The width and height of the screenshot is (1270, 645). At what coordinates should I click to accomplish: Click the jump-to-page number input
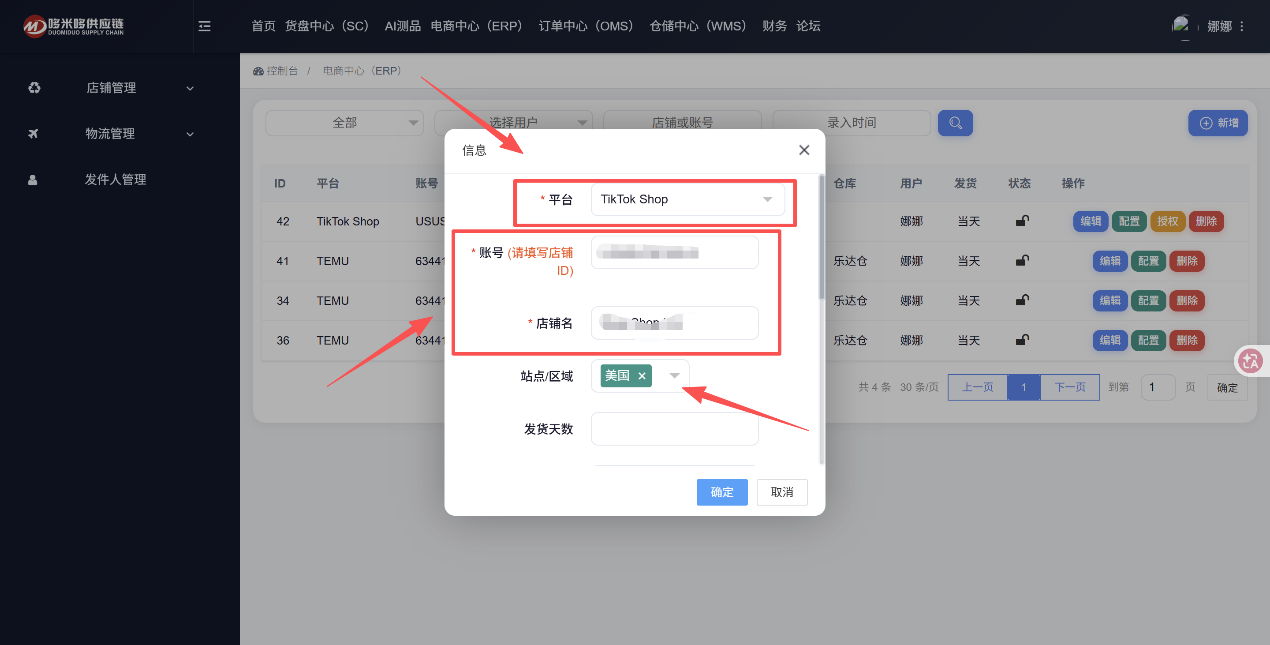tap(1158, 388)
